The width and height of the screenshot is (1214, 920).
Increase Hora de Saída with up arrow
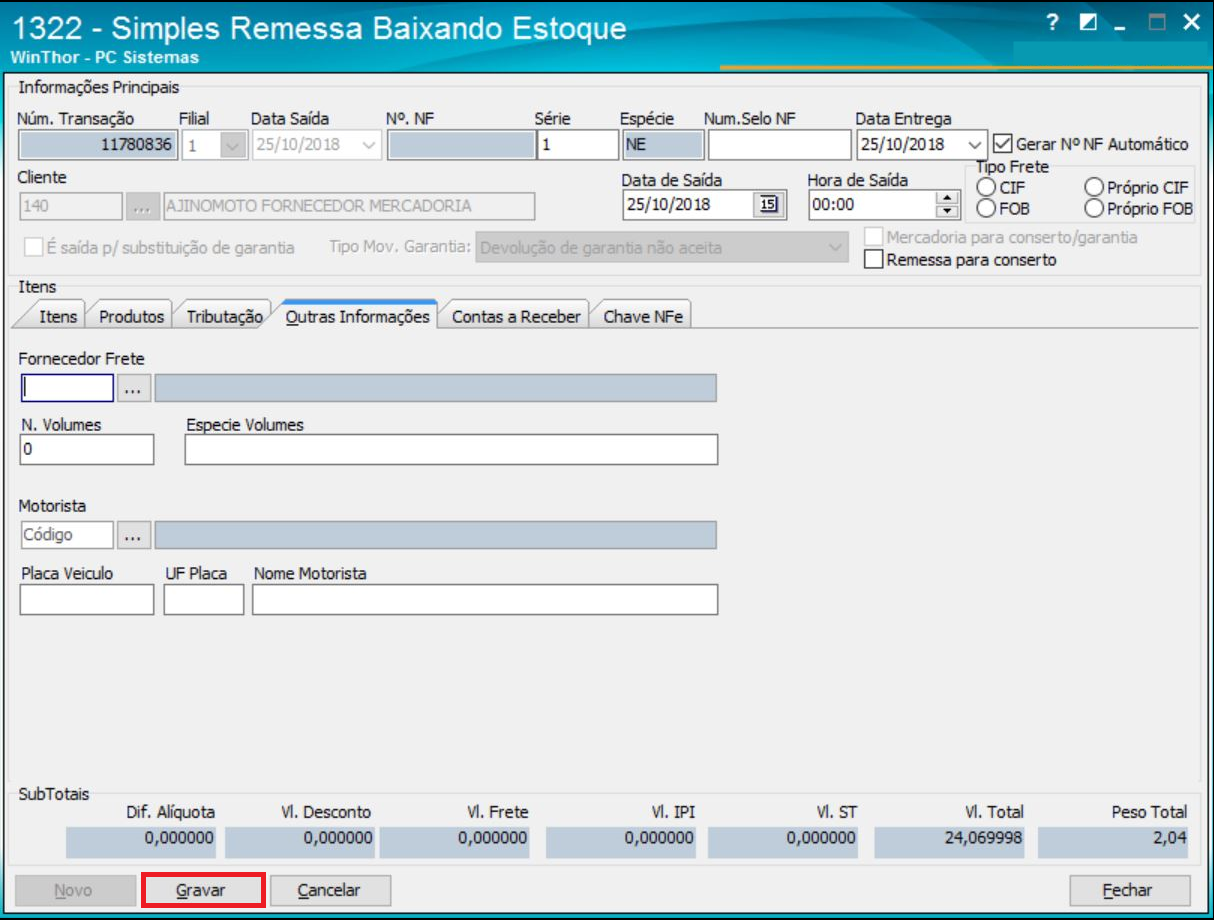click(946, 198)
